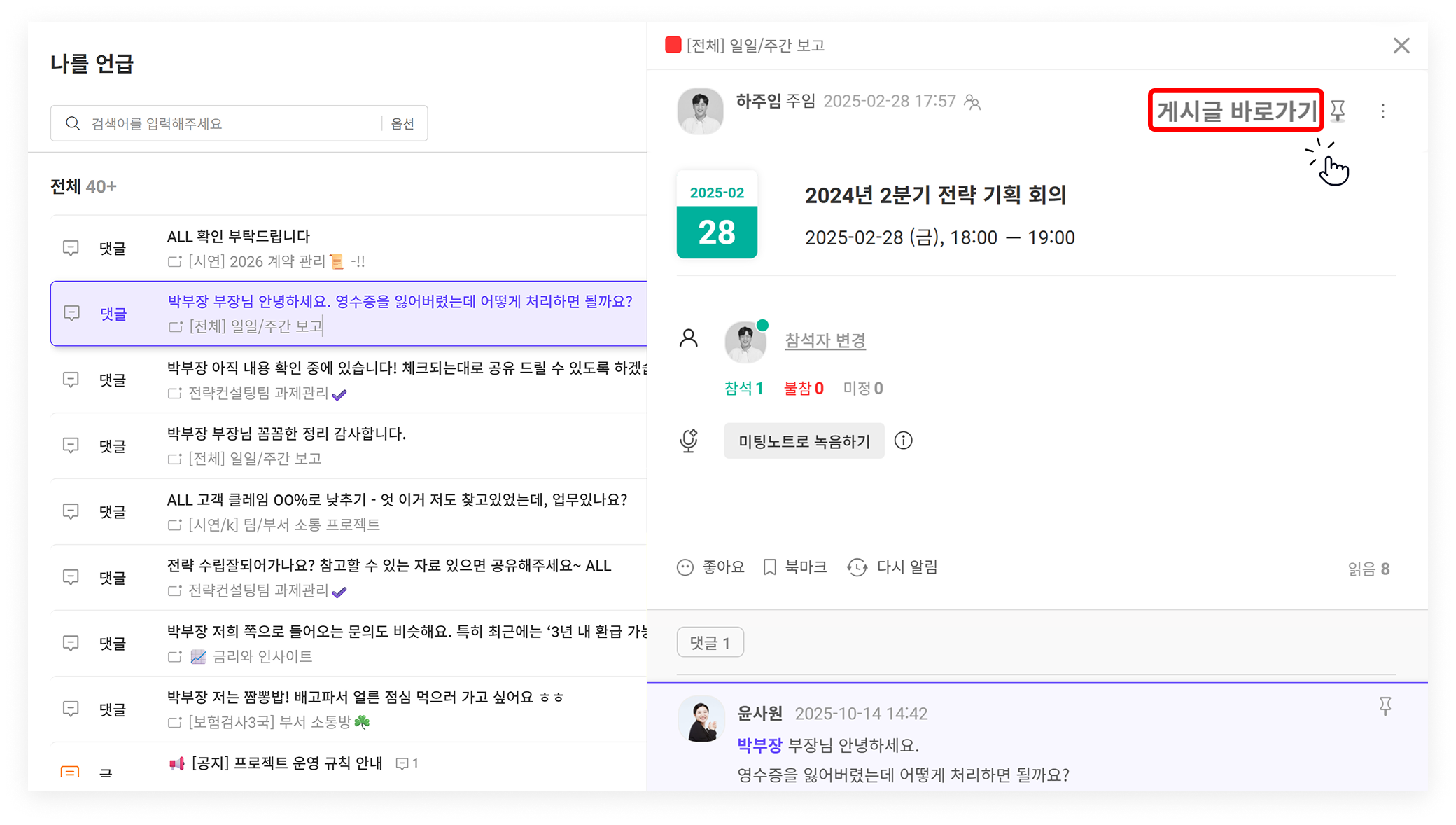Click 참석자 변경 link
The height and width of the screenshot is (825, 1456).
825,340
